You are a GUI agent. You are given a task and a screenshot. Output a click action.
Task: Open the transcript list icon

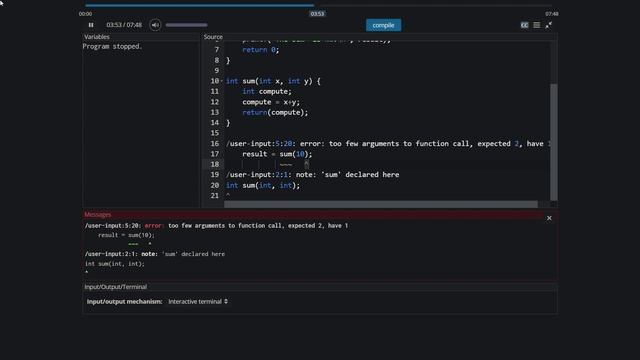537,25
